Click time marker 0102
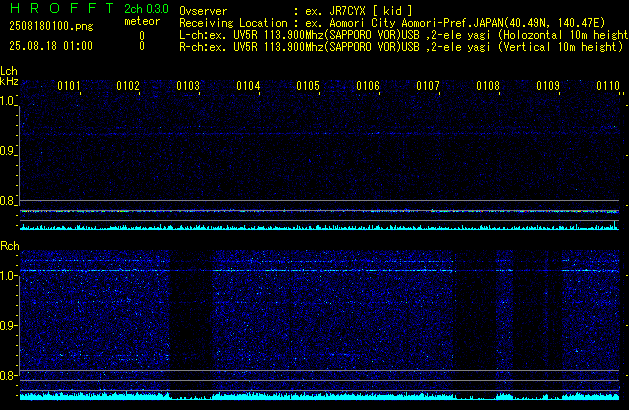 (128, 86)
